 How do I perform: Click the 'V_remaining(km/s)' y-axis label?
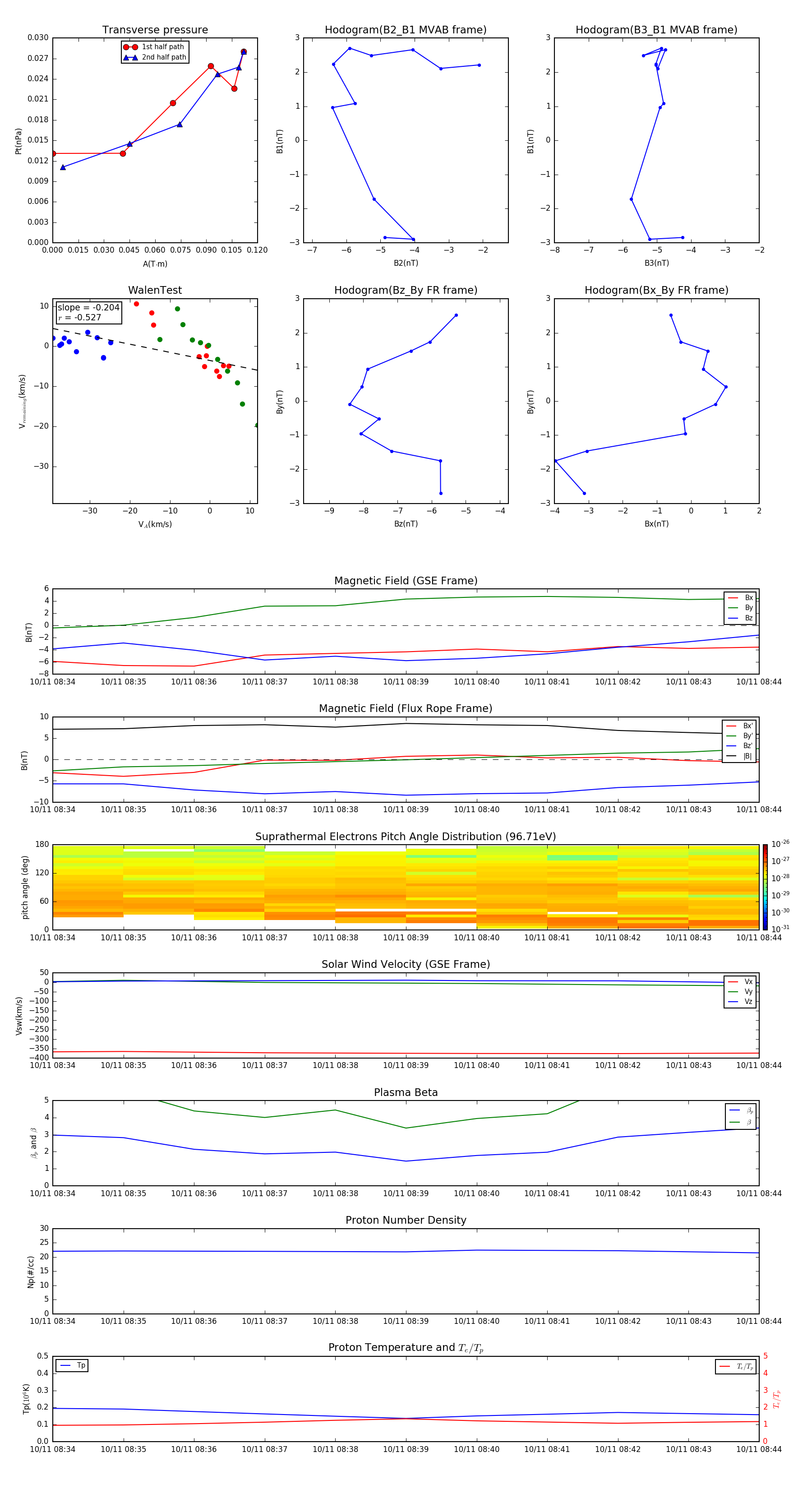[22, 401]
